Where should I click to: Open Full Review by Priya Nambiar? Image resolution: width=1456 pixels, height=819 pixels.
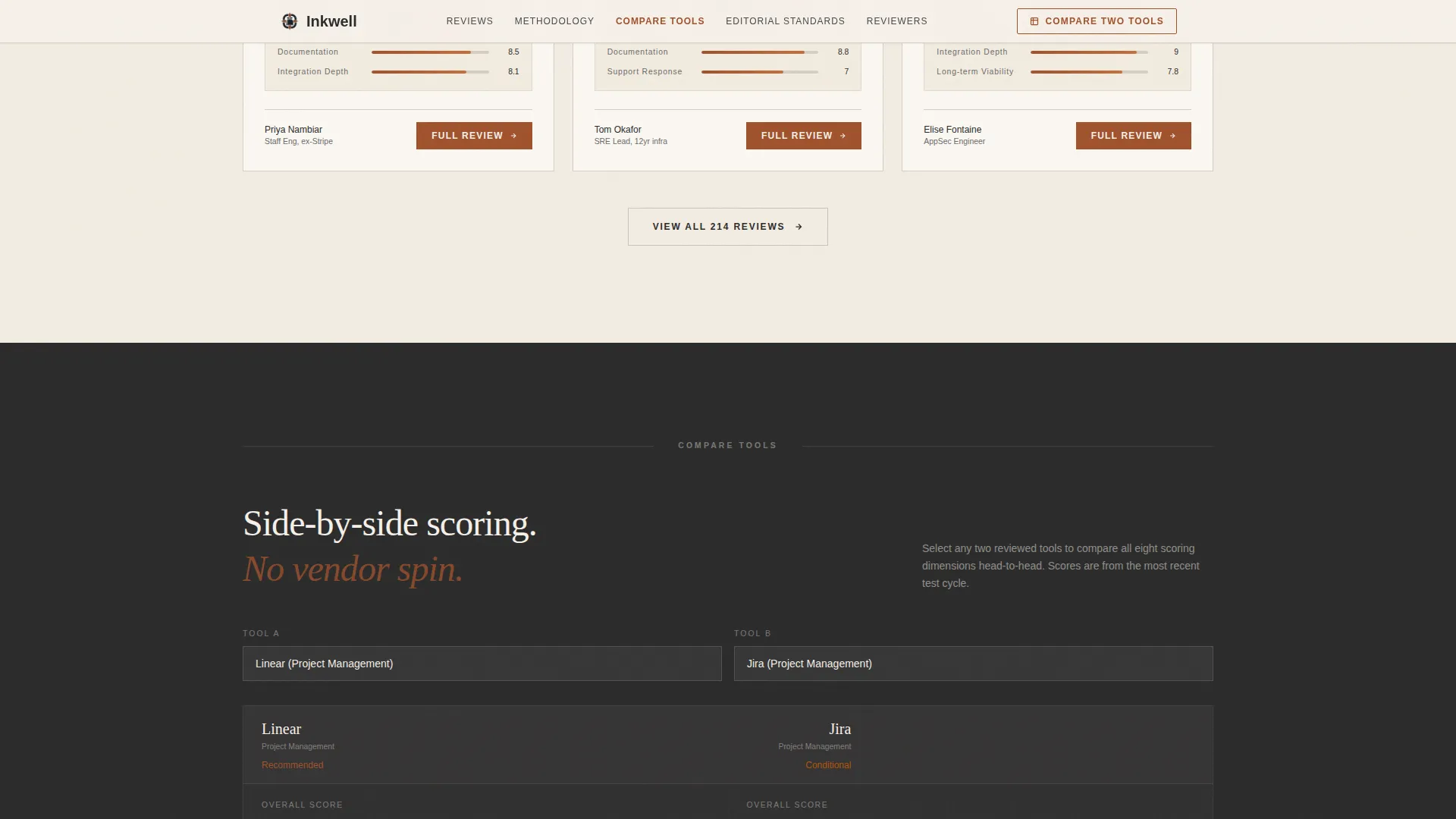tap(474, 136)
